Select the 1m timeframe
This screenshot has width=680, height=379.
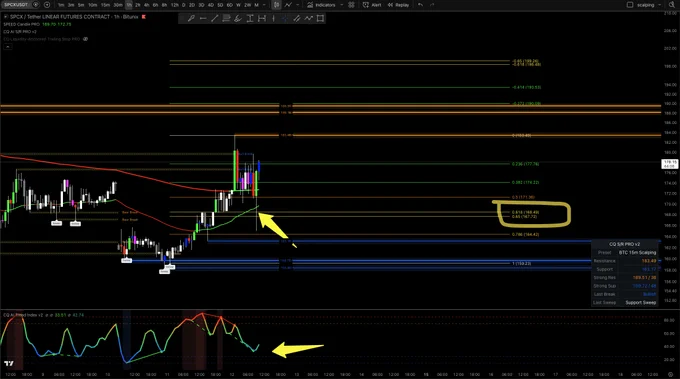click(61, 5)
